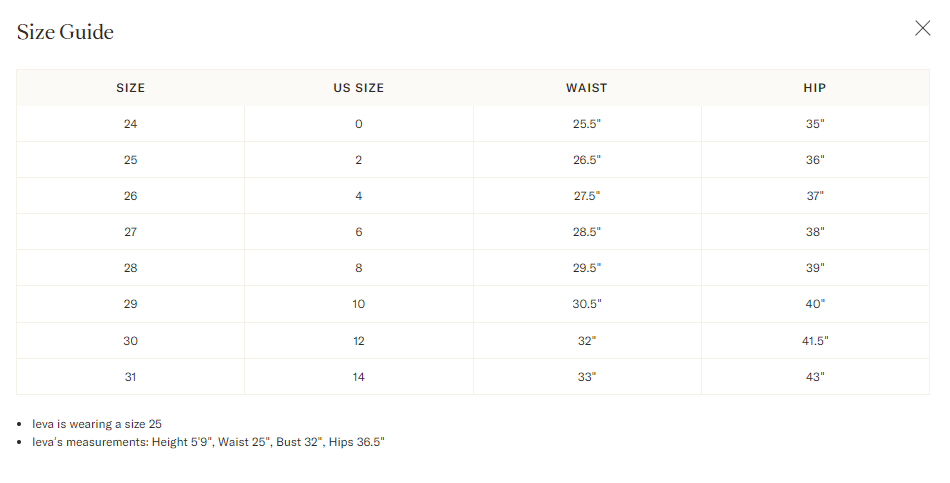Click the US size 4 cell
This screenshot has width=950, height=483.
(x=359, y=196)
